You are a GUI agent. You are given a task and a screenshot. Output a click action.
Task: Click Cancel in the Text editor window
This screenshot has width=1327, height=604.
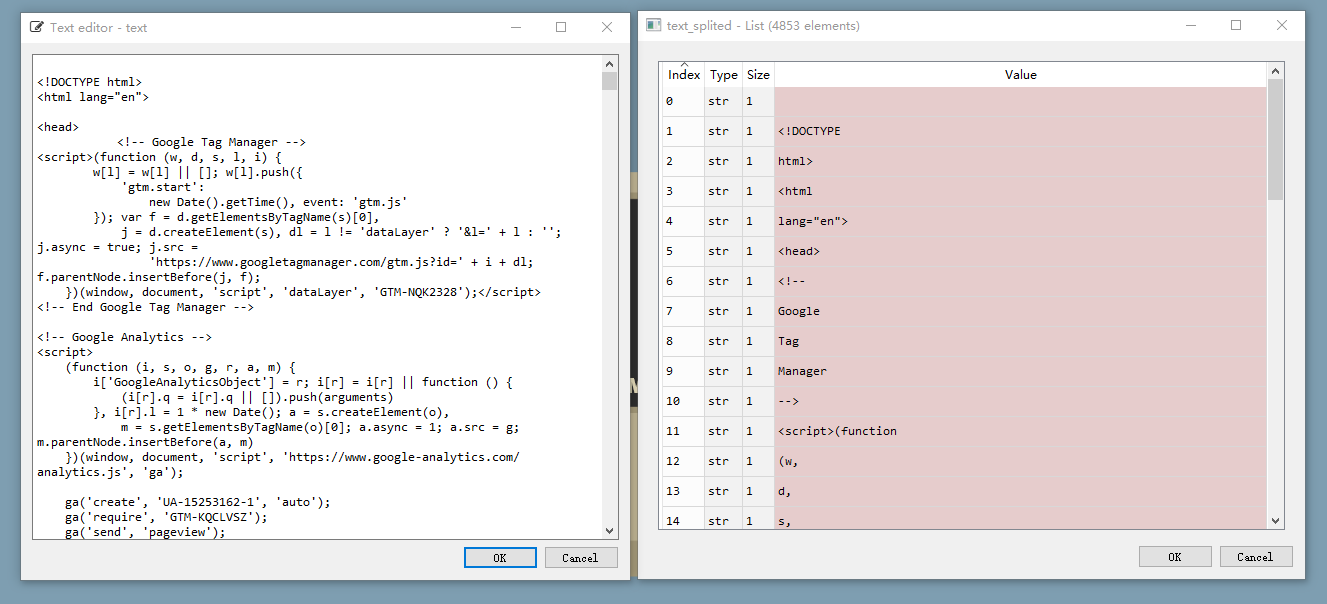[x=580, y=557]
